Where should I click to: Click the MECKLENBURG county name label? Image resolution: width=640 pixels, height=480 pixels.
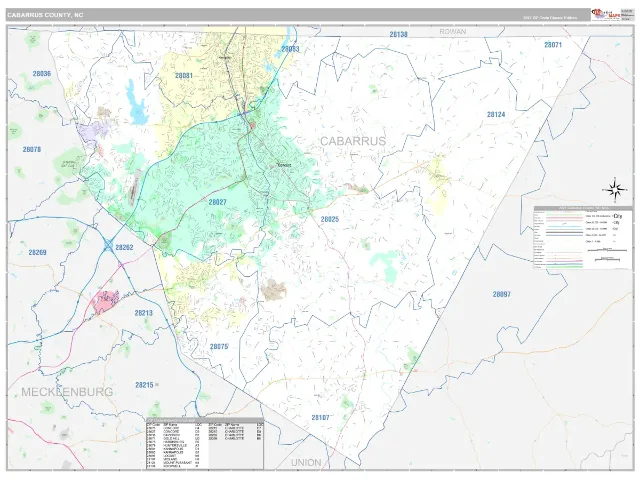67,392
